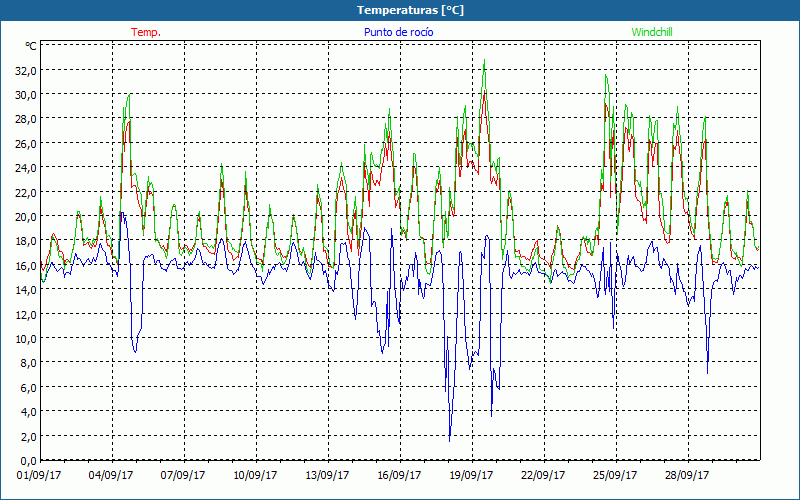
Task: Click the °C unit label on axis
Action: click(x=31, y=46)
